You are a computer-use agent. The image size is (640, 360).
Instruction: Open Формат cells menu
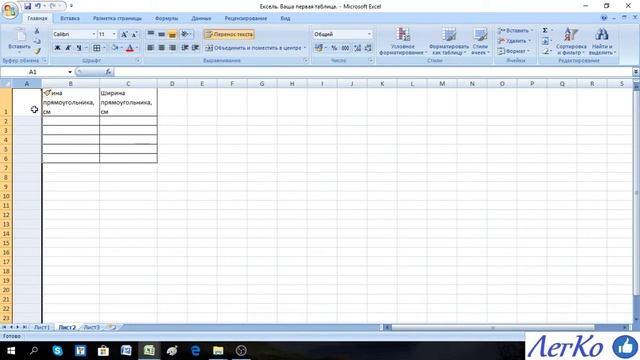pos(513,51)
